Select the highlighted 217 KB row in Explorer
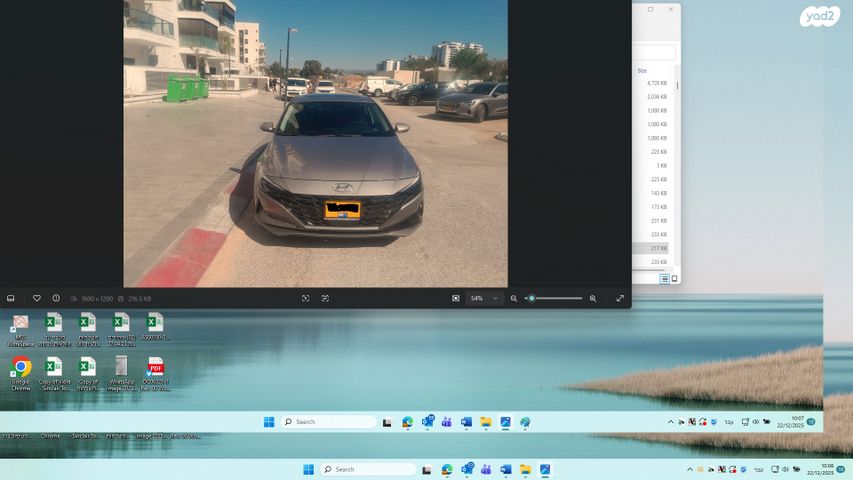853x480 pixels. [652, 248]
